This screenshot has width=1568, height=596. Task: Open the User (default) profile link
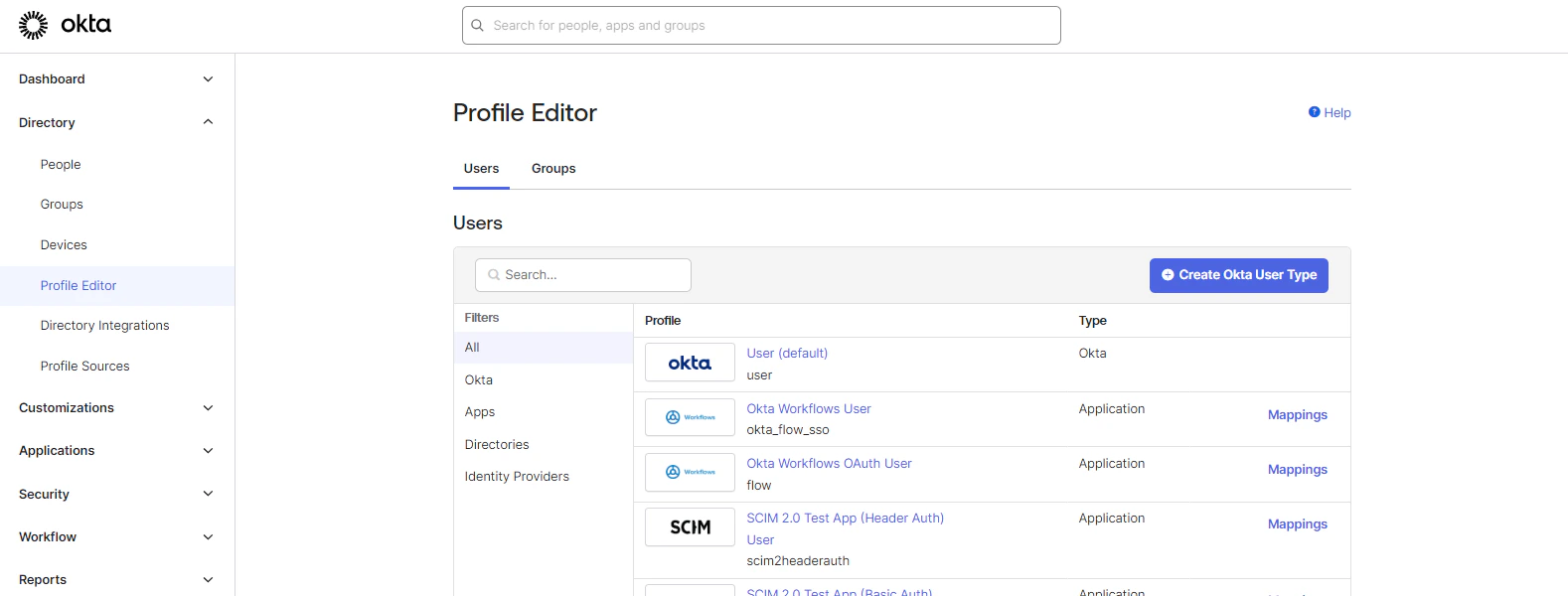787,354
